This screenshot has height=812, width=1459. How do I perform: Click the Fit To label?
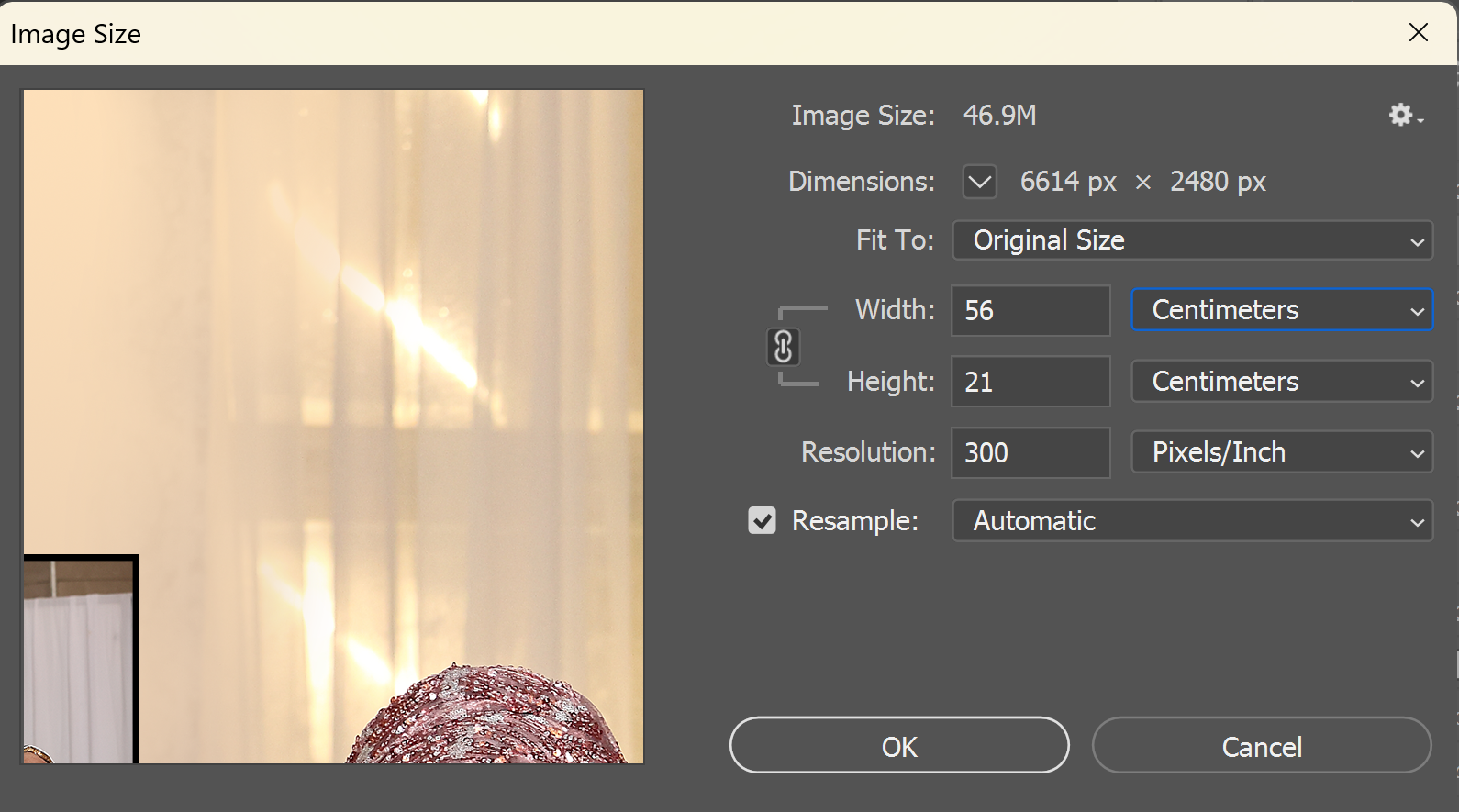[x=895, y=240]
